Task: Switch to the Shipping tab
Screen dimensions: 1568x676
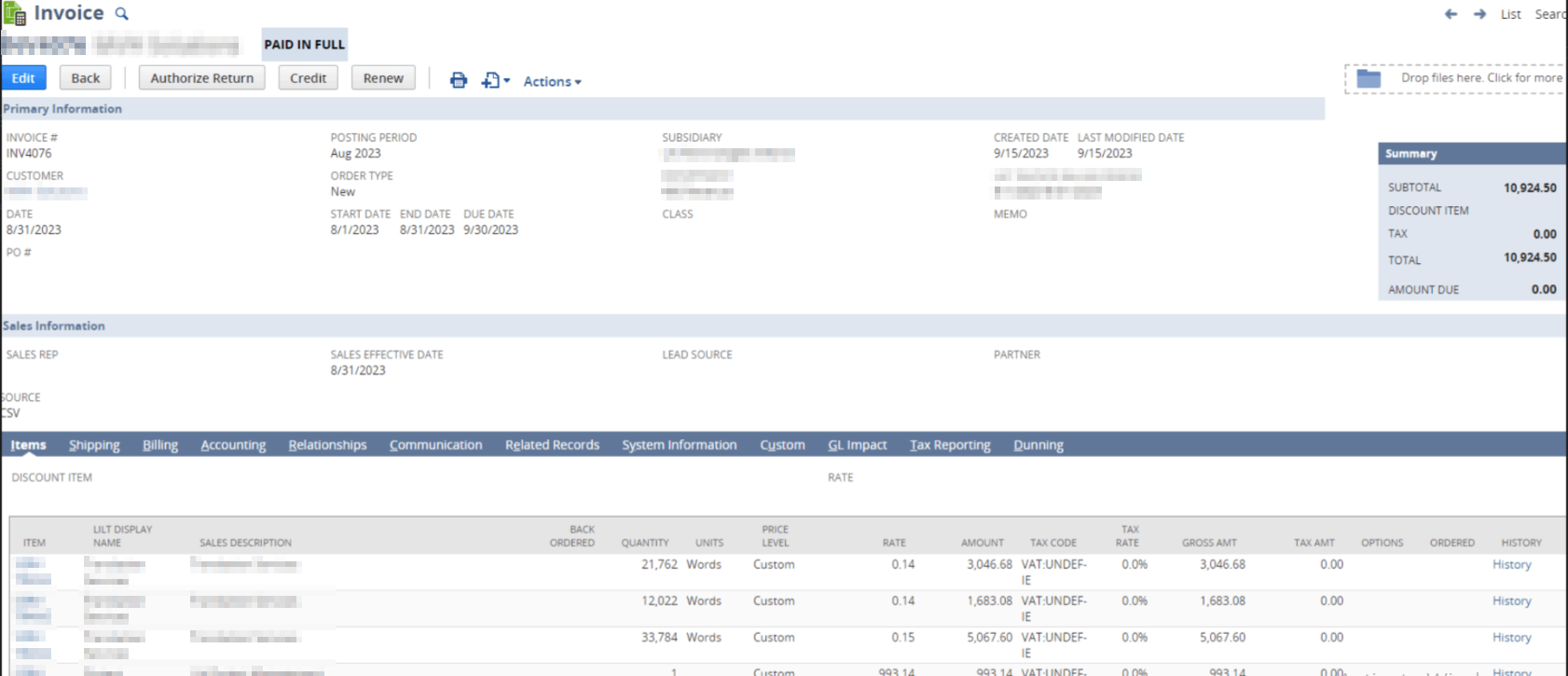Action: [94, 445]
